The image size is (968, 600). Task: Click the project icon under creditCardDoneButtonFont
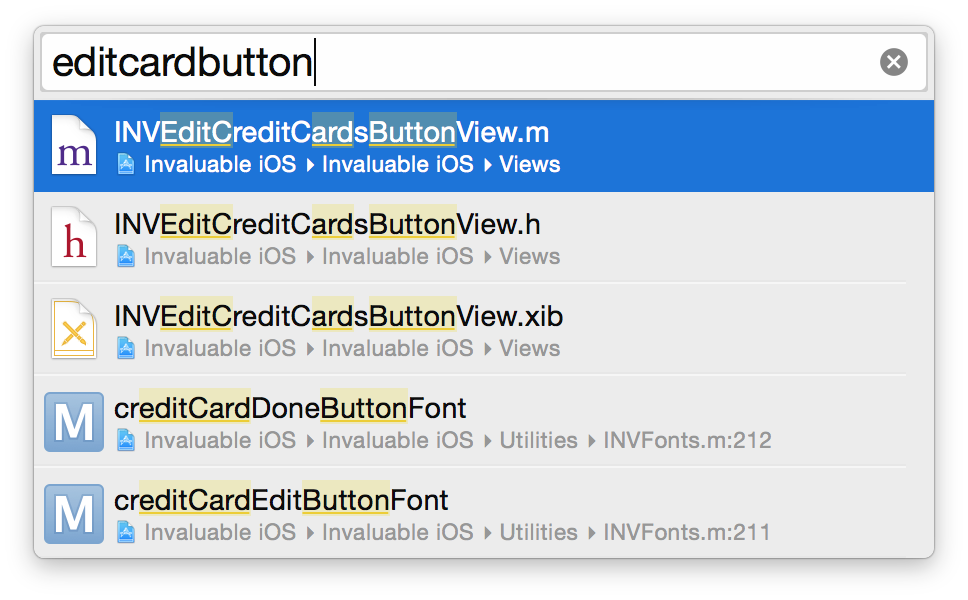coord(126,440)
